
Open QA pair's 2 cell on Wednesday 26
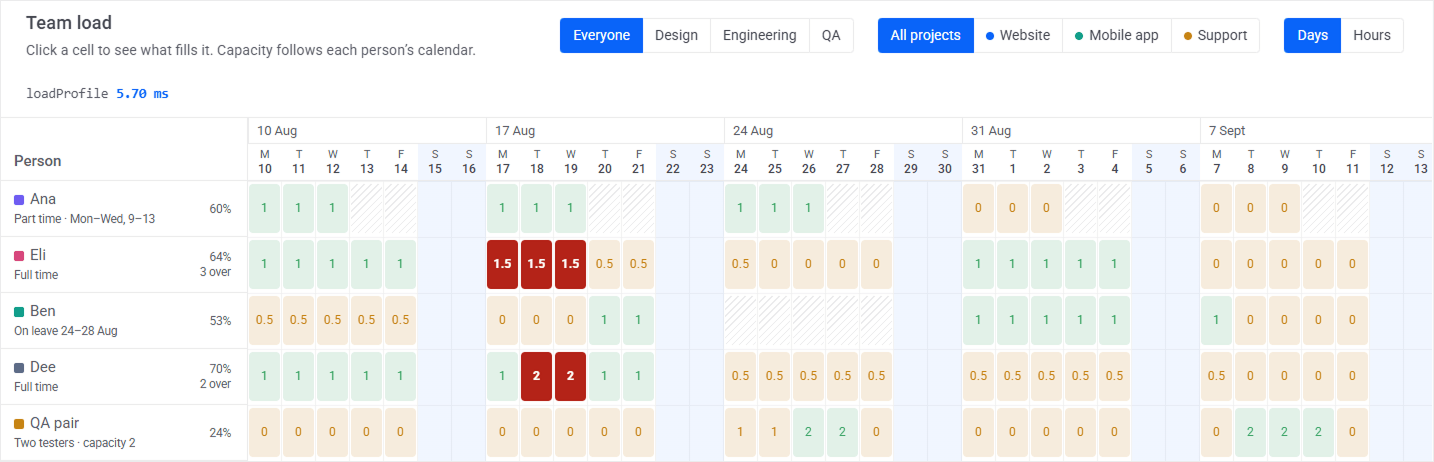click(x=809, y=432)
